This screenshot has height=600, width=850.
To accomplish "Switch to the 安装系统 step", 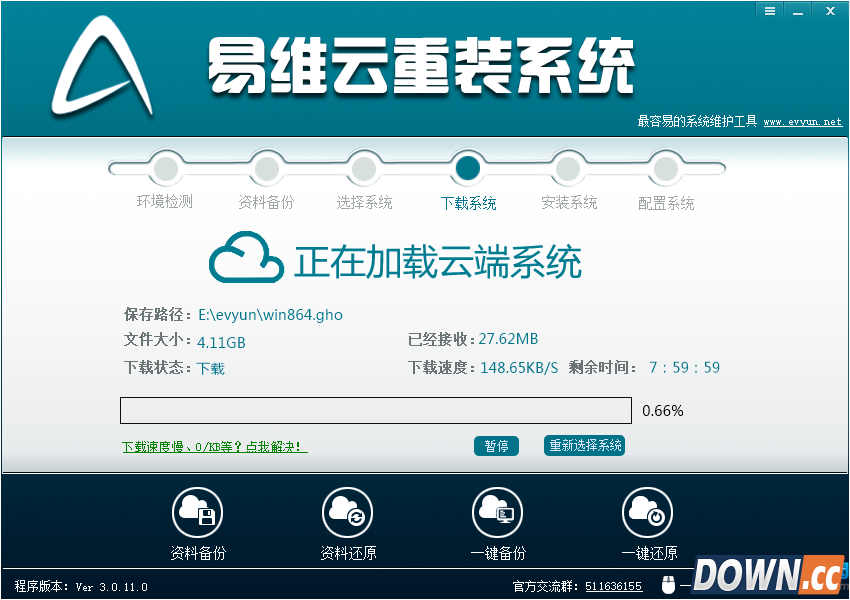I will click(568, 168).
